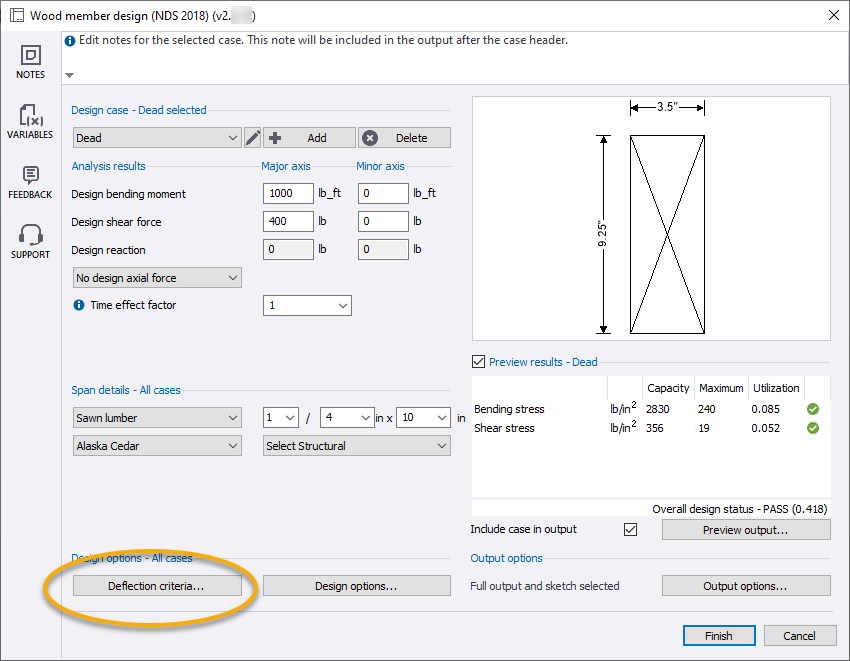Edit the design bending moment value field
850x661 pixels.
tap(288, 193)
